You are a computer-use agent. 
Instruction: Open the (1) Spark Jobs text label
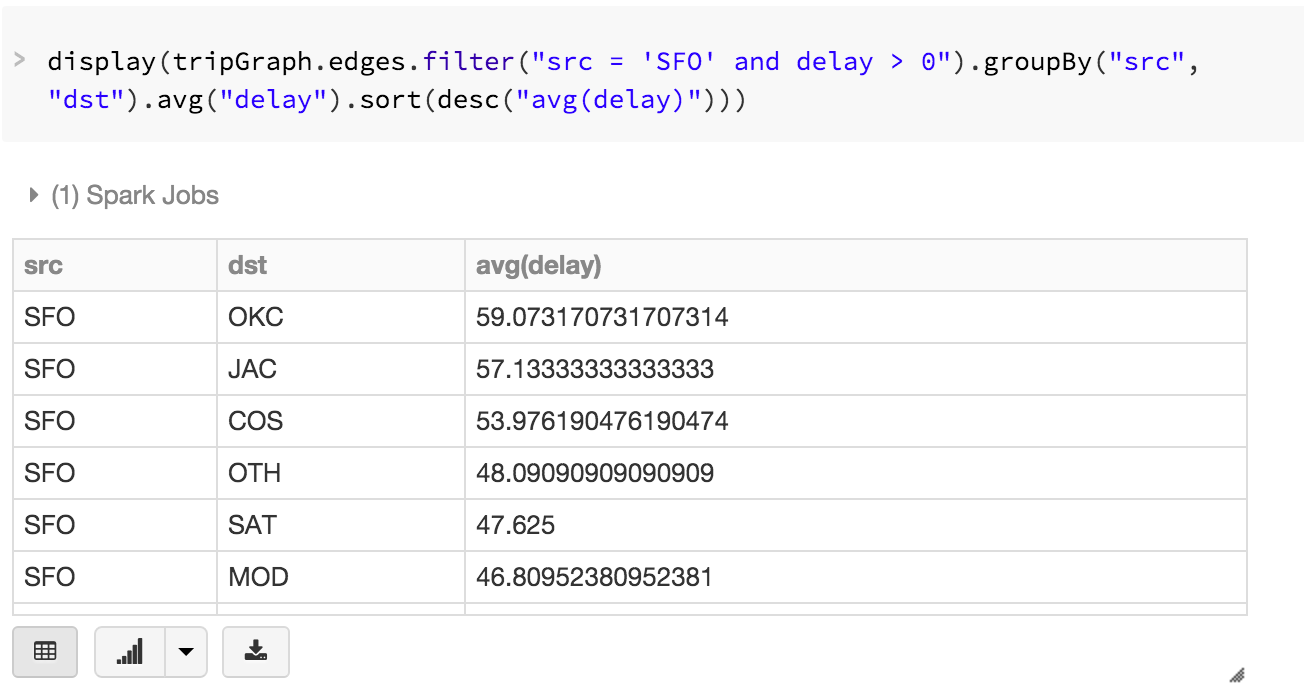click(x=135, y=195)
